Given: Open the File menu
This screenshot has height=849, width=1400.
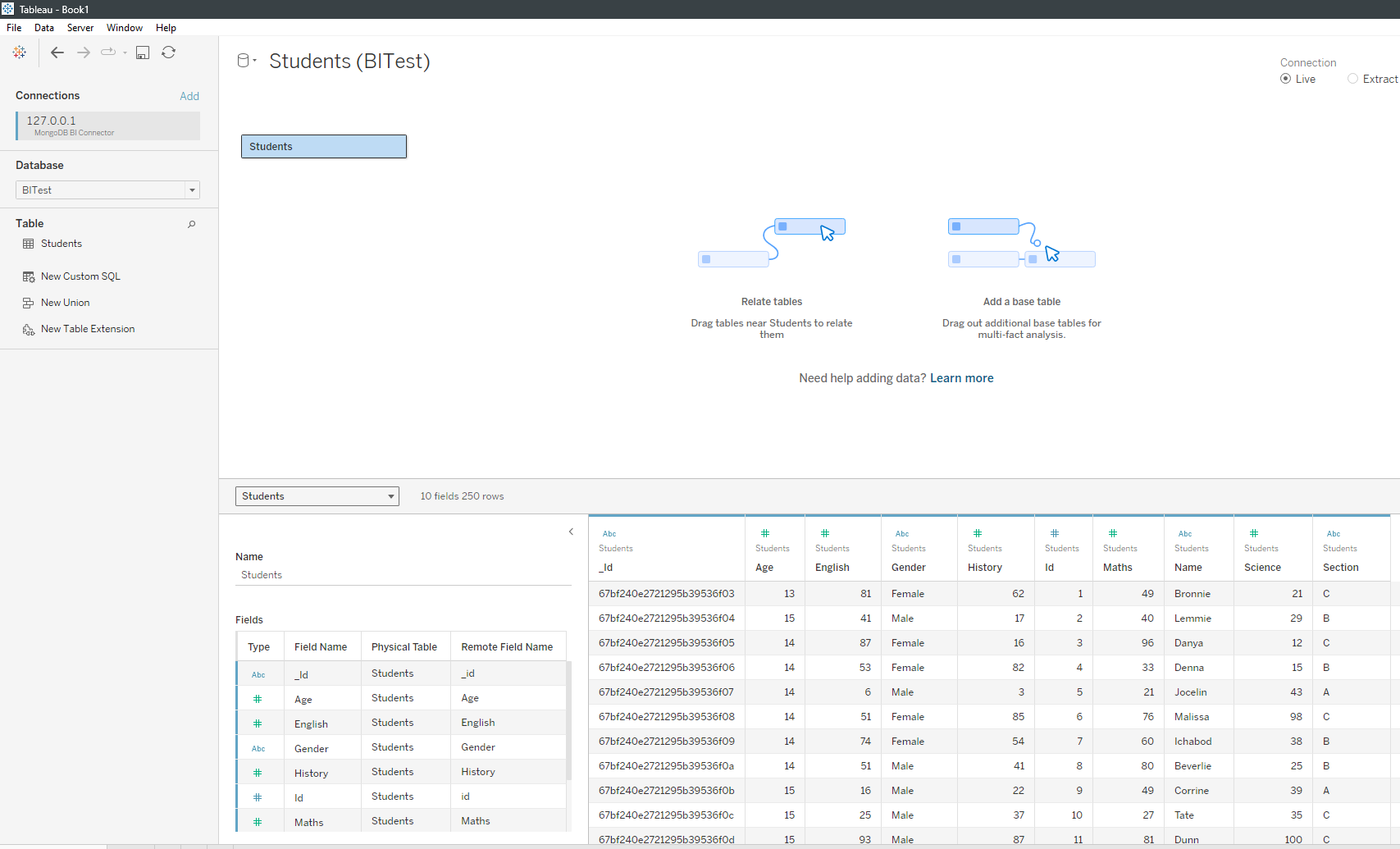Looking at the screenshot, I should (14, 28).
